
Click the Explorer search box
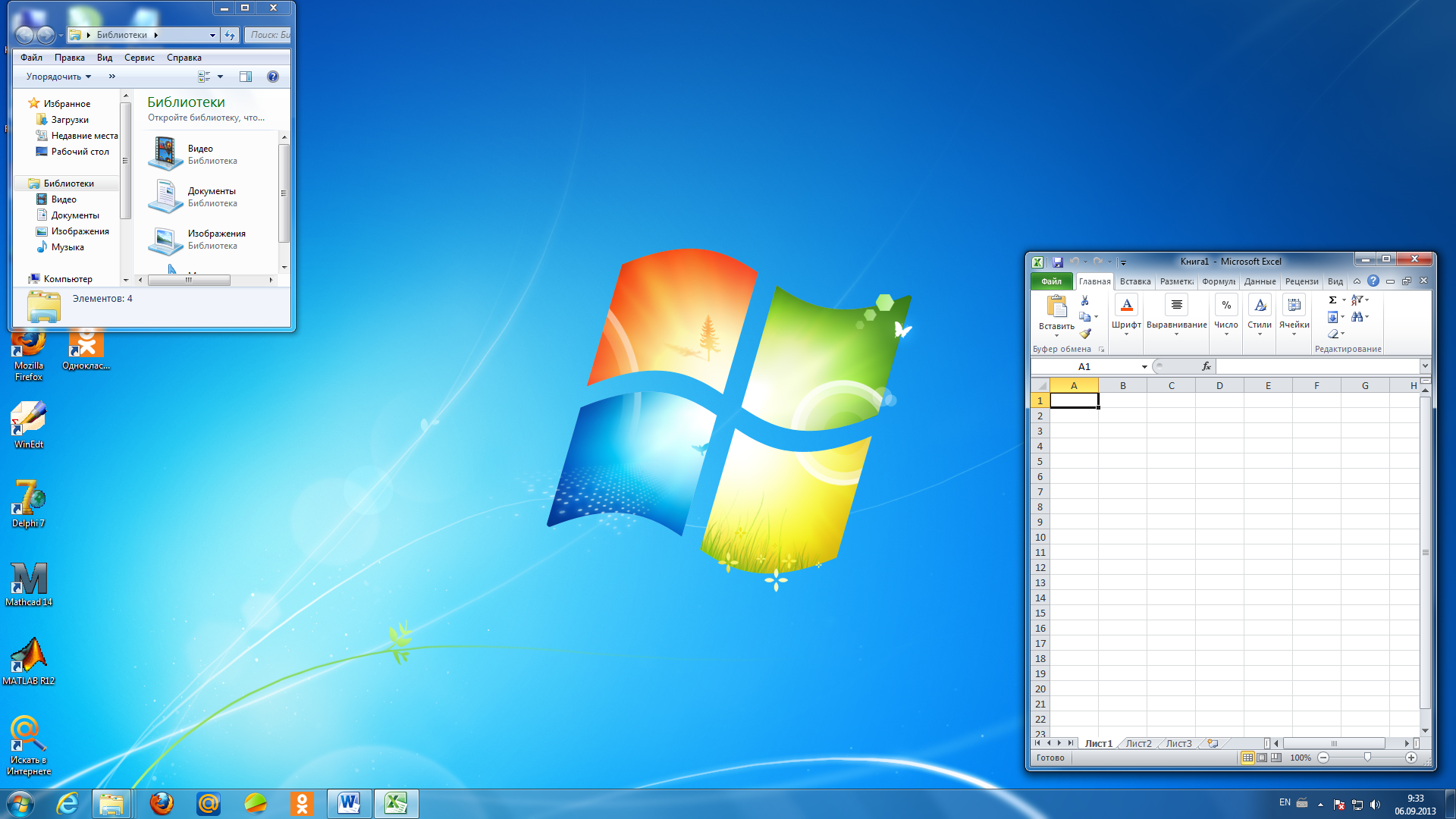268,35
